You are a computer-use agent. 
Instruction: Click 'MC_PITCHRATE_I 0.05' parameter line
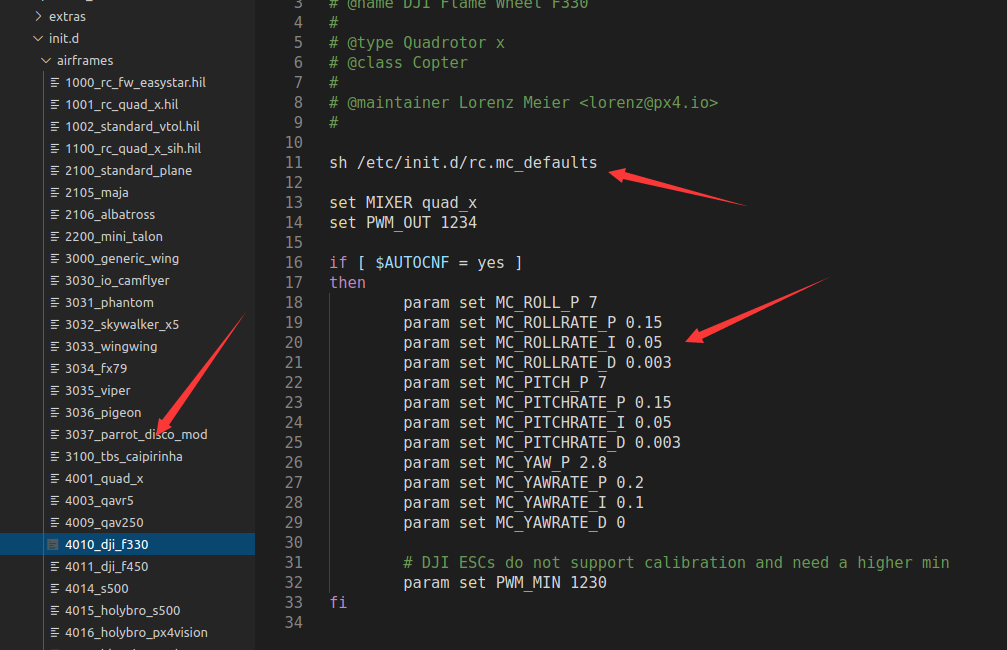tap(538, 423)
